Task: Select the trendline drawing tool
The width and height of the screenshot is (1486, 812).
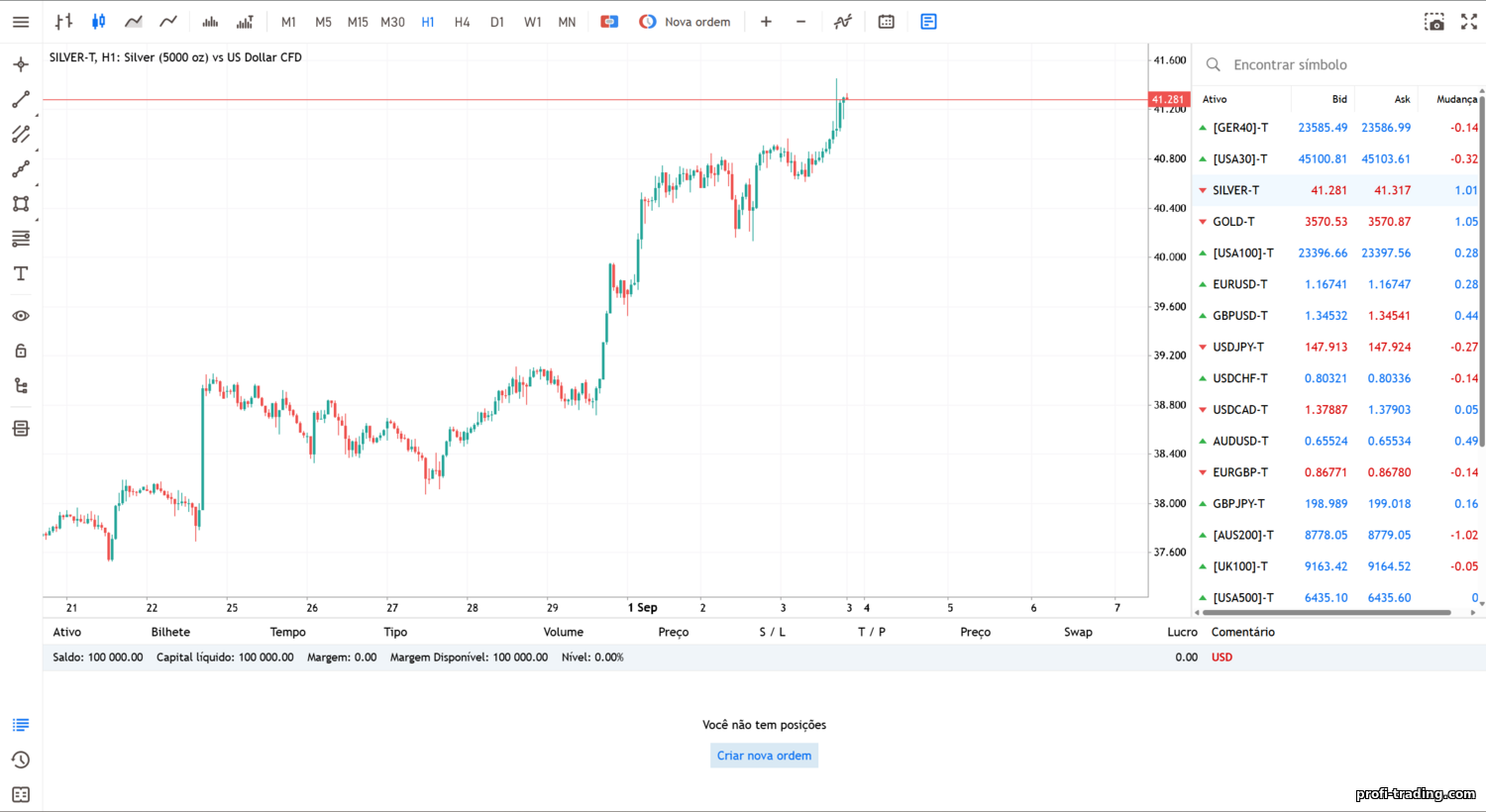Action: coord(20,99)
